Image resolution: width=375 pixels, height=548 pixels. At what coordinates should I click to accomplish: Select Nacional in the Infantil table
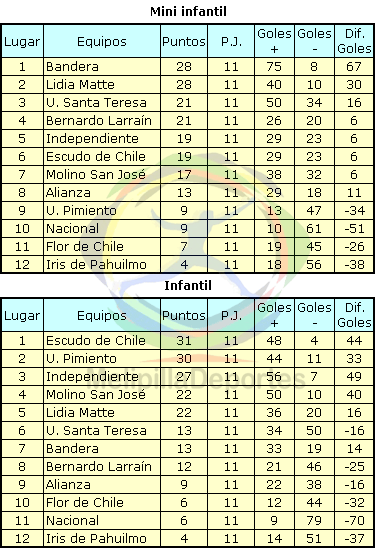tap(72, 520)
